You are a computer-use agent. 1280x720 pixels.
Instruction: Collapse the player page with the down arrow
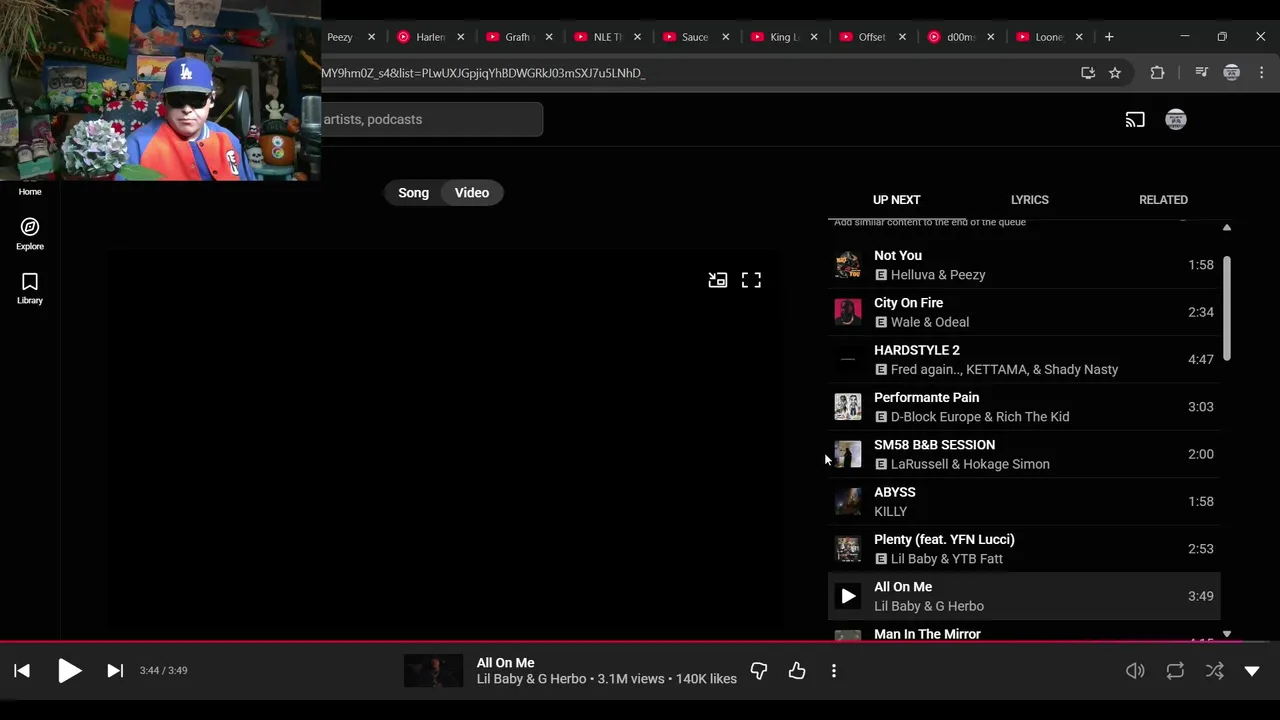point(1252,671)
